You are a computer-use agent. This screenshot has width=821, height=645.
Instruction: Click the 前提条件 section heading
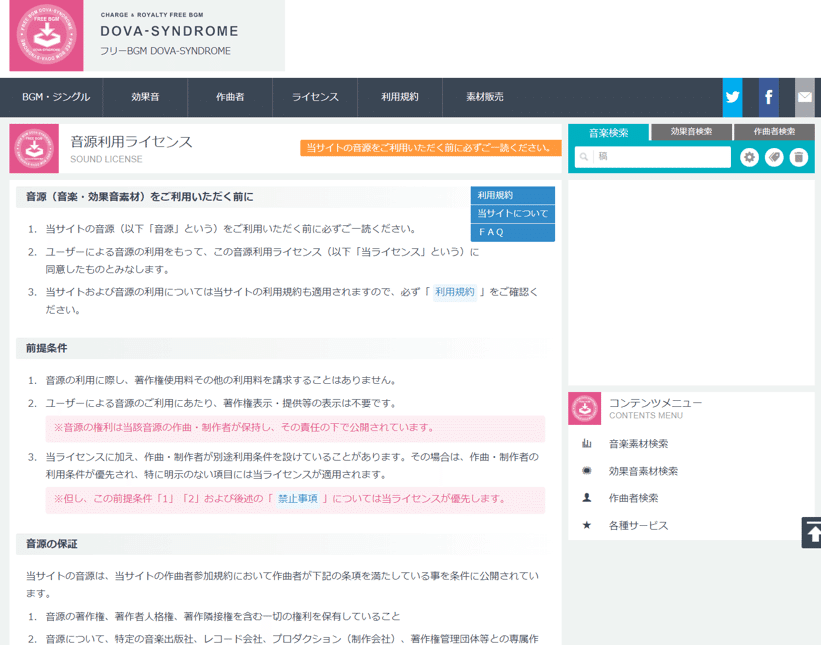tap(47, 348)
